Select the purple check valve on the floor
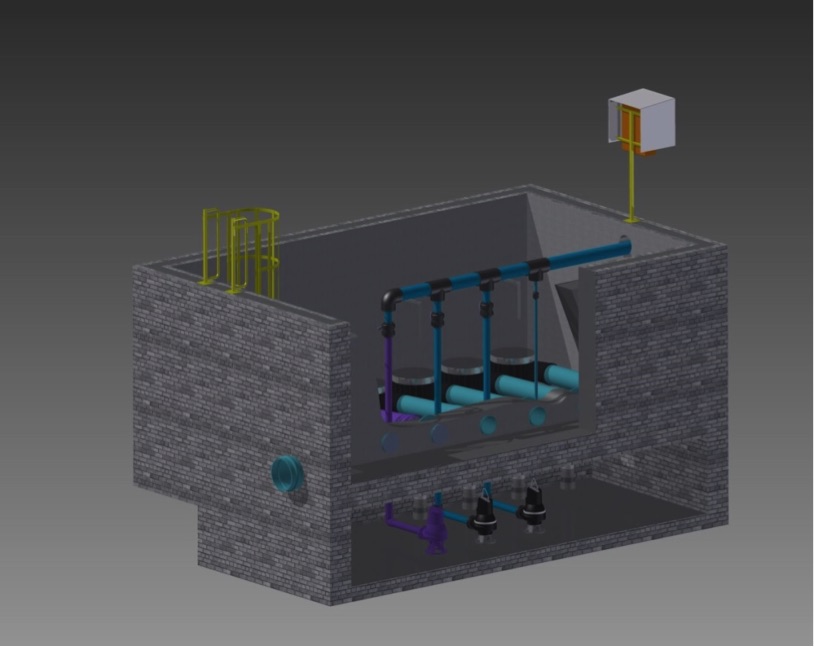 tap(434, 530)
